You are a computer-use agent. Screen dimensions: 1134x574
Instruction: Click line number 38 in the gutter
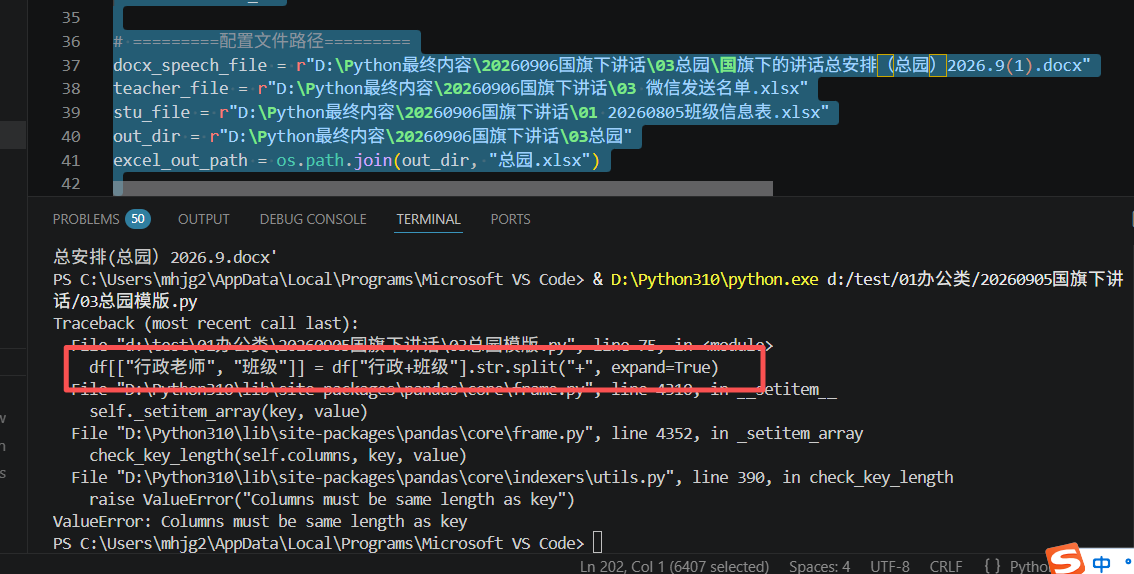coord(71,88)
